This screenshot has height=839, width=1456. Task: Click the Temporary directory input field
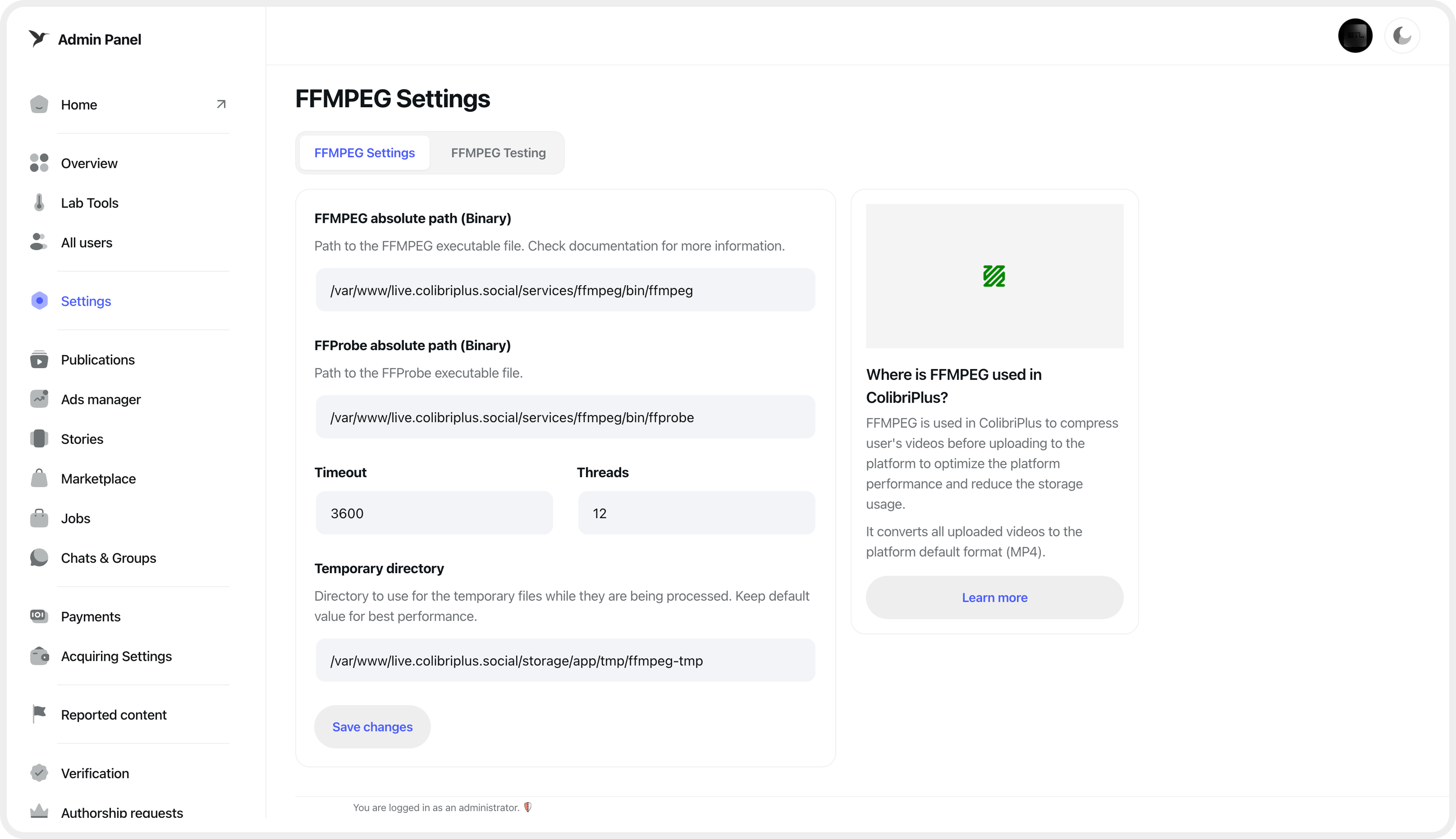565,661
